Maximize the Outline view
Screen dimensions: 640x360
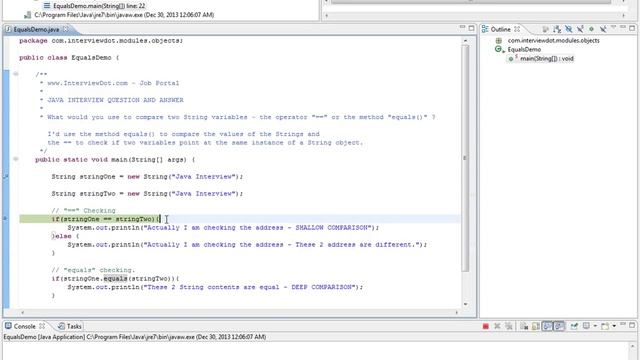[632, 28]
